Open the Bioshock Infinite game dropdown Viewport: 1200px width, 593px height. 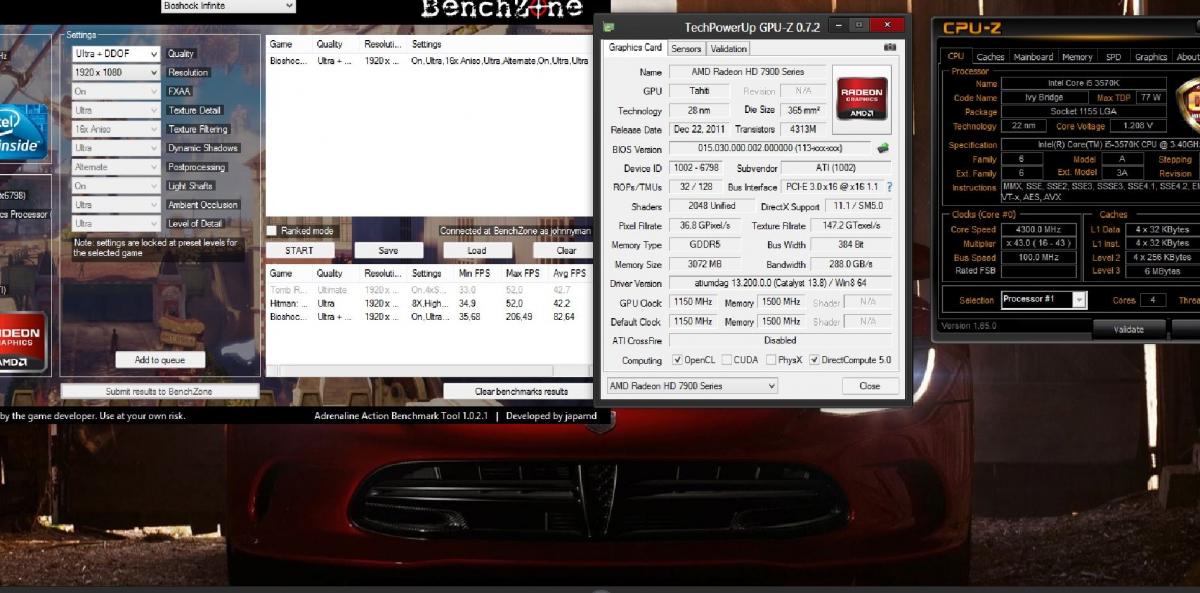(x=228, y=6)
